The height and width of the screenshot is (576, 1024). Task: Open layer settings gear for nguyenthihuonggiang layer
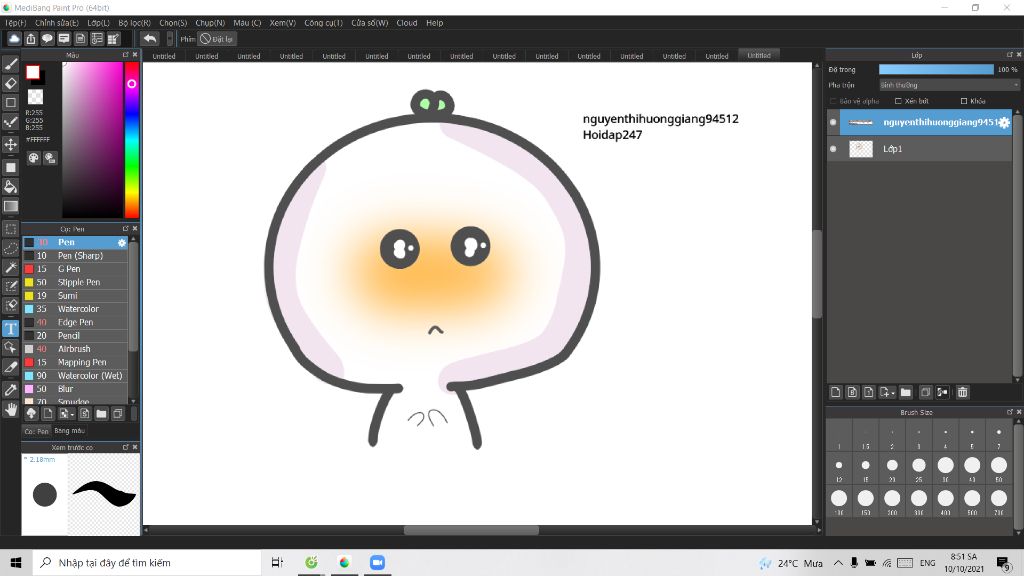point(1004,122)
